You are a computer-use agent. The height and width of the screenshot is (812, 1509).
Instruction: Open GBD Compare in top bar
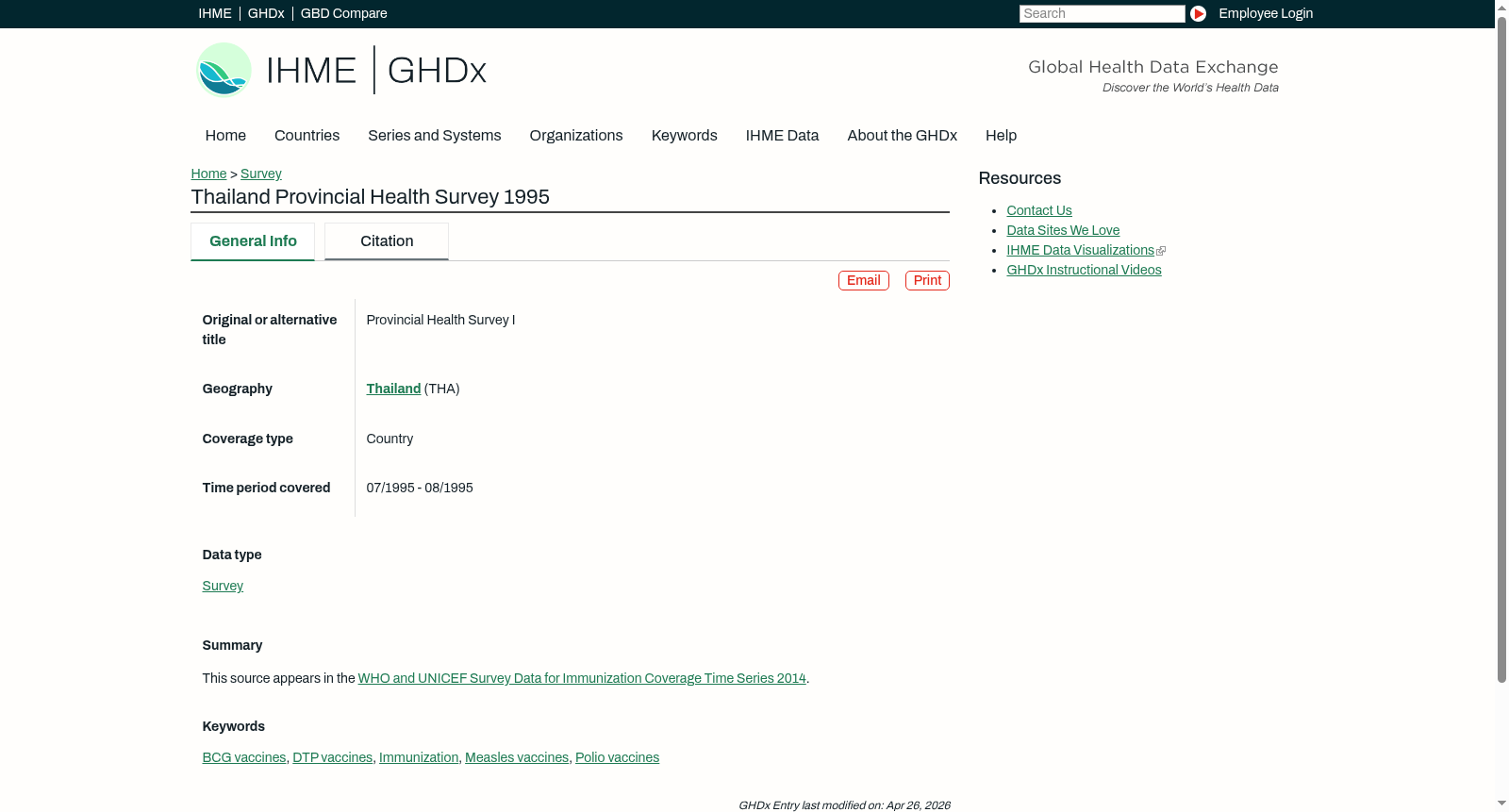(x=343, y=13)
